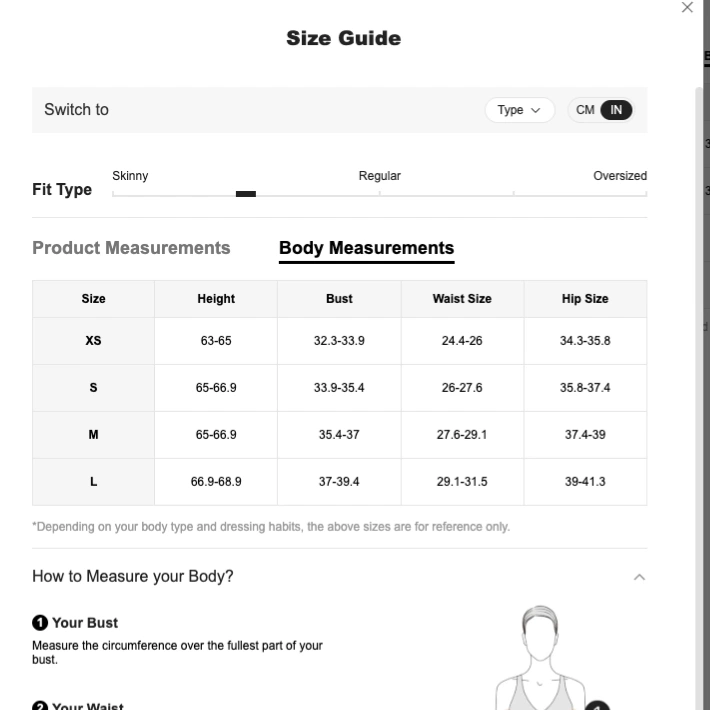Screen dimensions: 710x710
Task: Click the Bust column header
Action: [x=339, y=299]
